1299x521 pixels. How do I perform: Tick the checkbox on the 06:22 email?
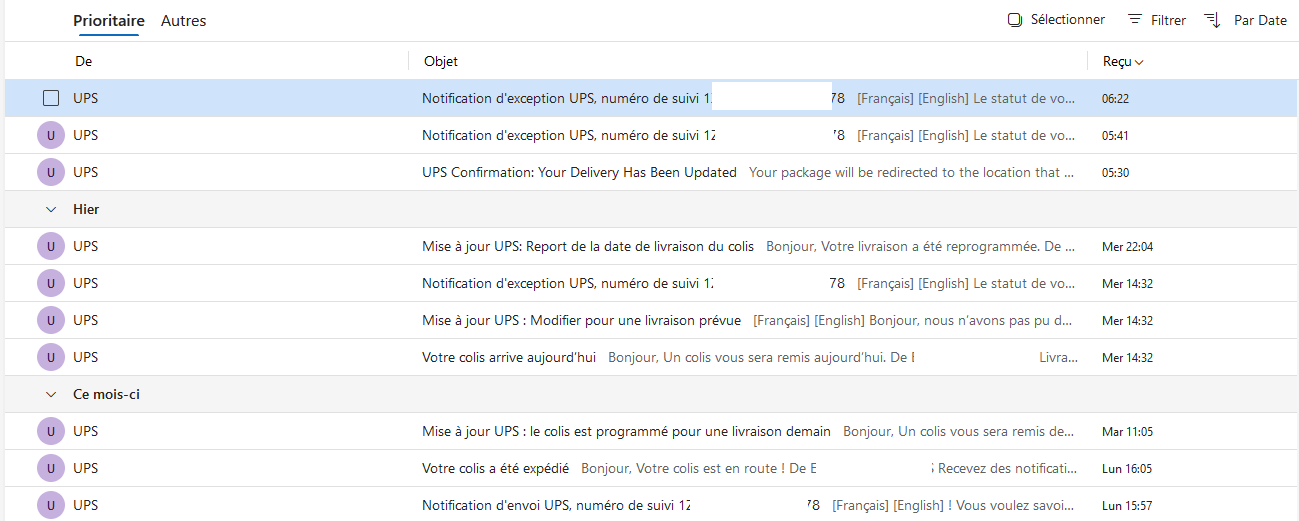click(x=51, y=98)
